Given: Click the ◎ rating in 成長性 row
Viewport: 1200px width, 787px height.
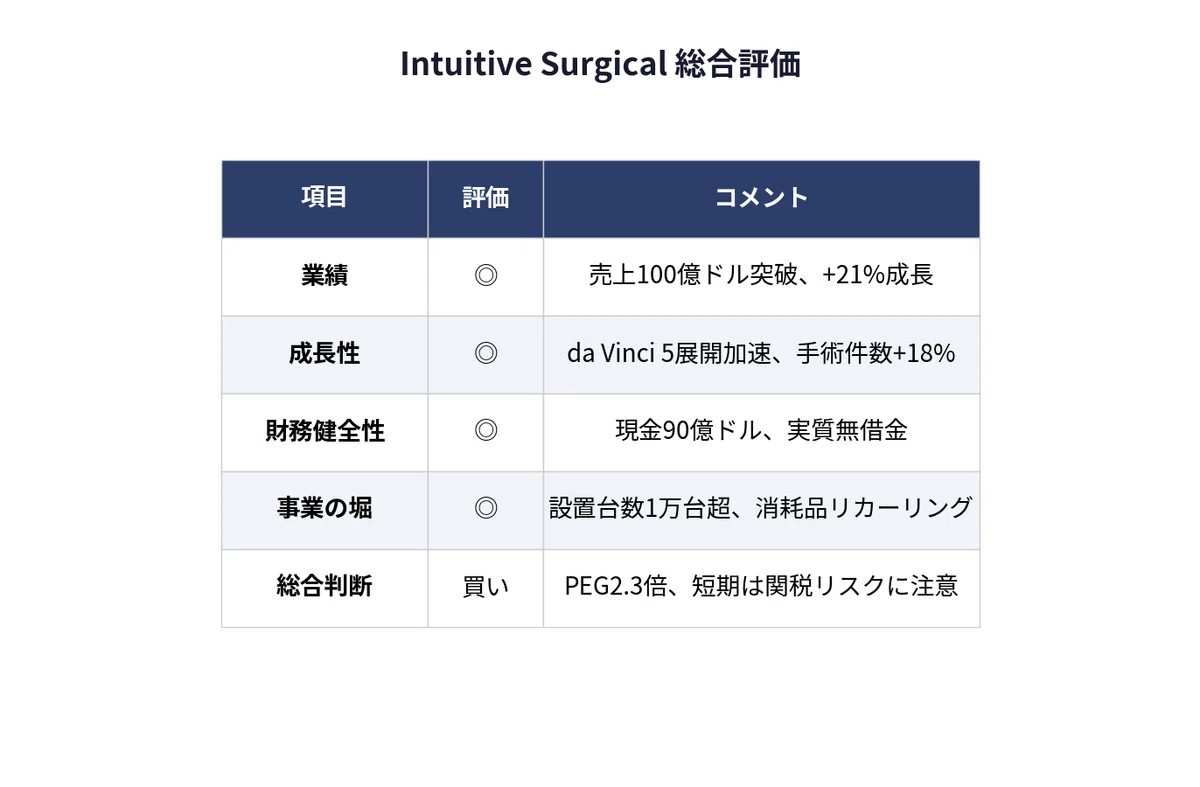Looking at the screenshot, I should [486, 354].
